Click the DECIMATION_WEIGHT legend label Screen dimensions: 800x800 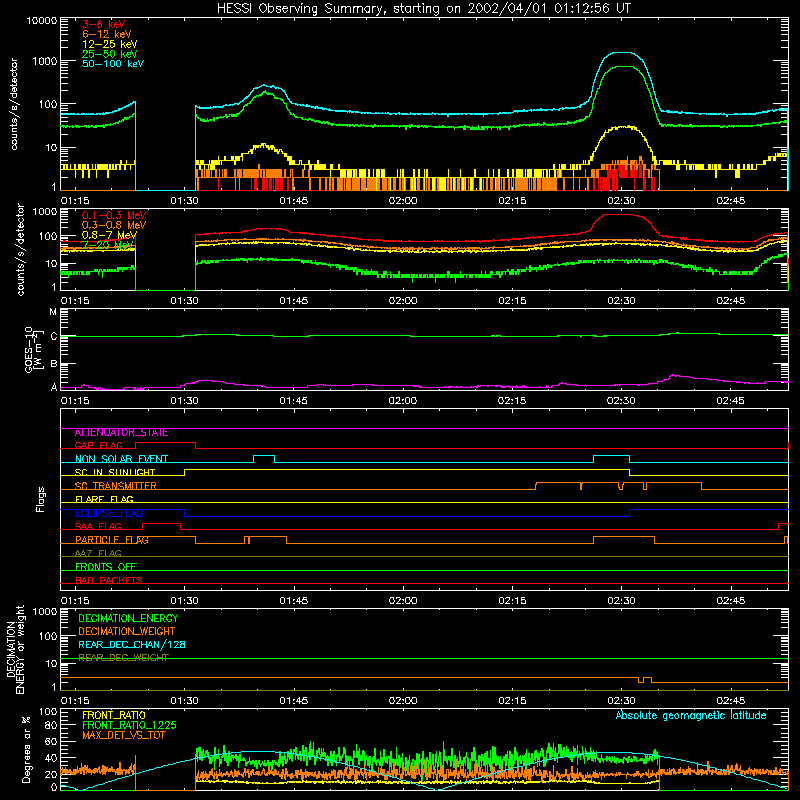coord(127,632)
